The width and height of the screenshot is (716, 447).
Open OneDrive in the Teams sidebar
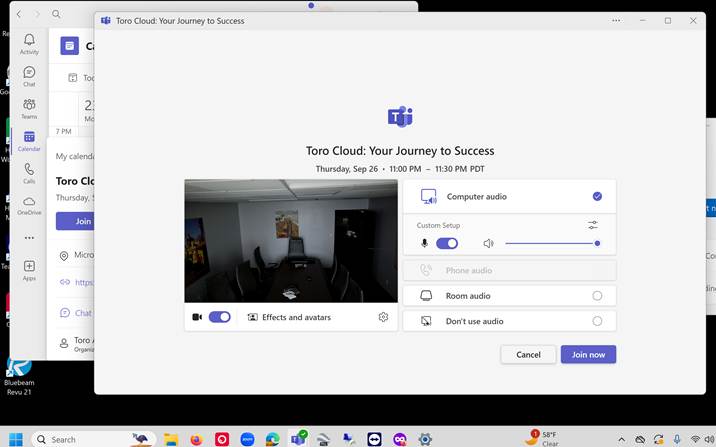click(x=29, y=205)
